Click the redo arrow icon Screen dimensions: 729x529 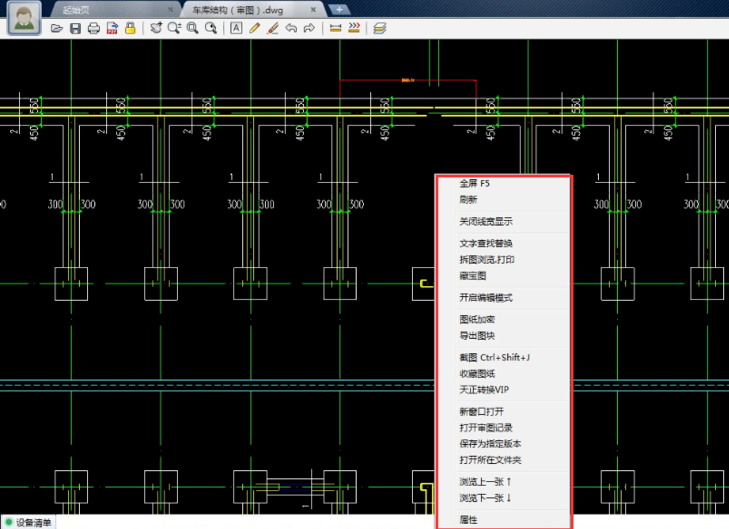(309, 28)
